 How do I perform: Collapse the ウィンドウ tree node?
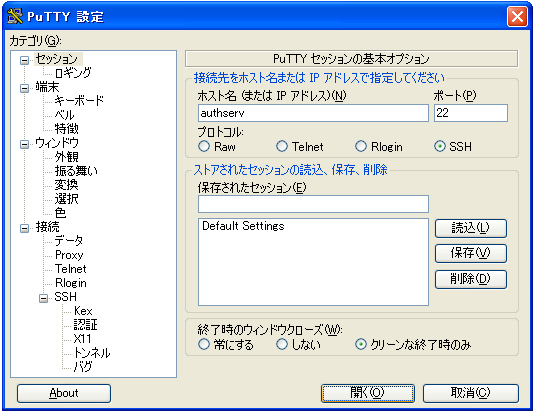click(x=24, y=145)
